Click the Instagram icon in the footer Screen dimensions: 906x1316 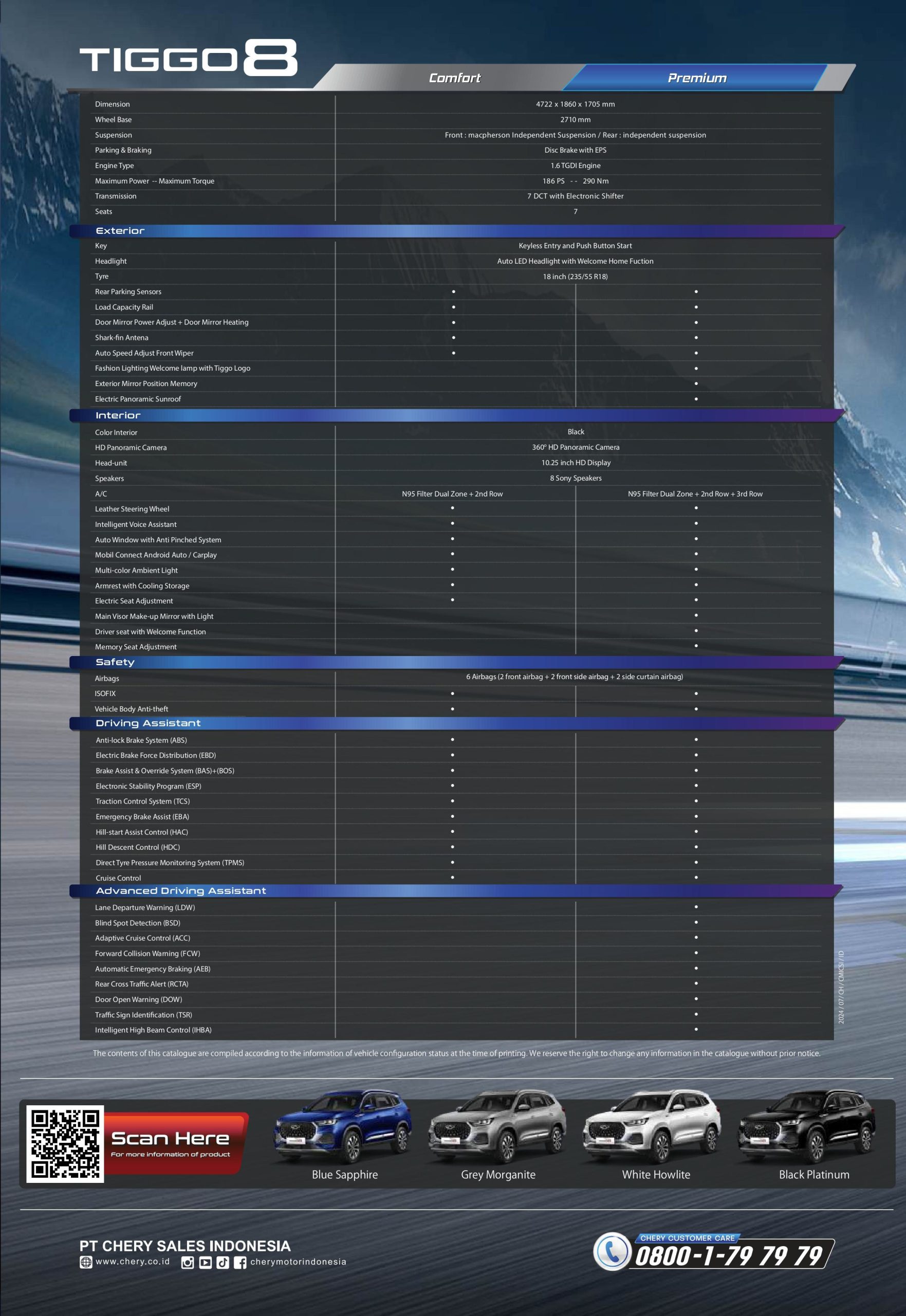(x=188, y=1263)
